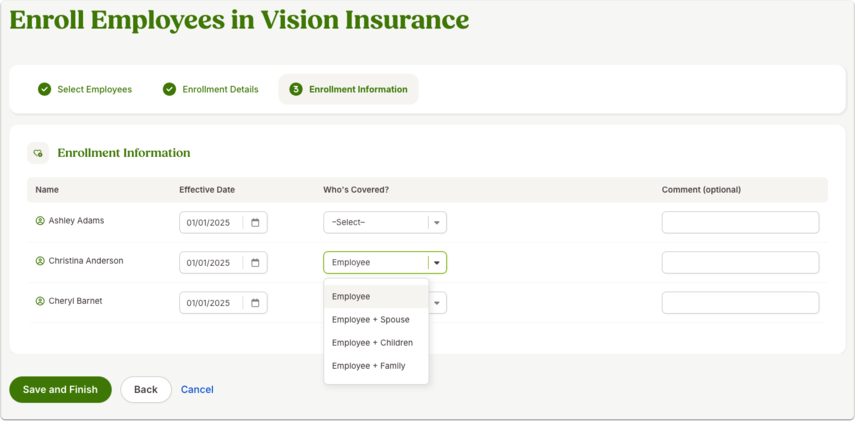Choose Employee + Spouse option
This screenshot has width=855, height=421.
(x=376, y=320)
